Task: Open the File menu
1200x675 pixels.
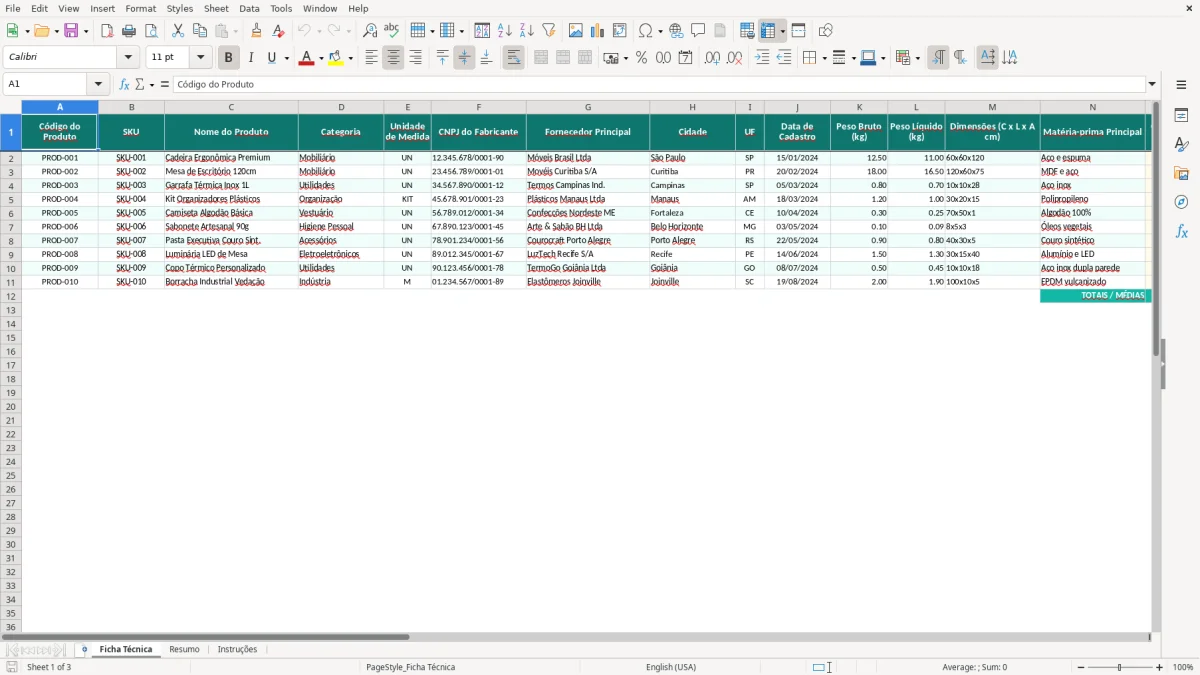Action: pos(13,8)
